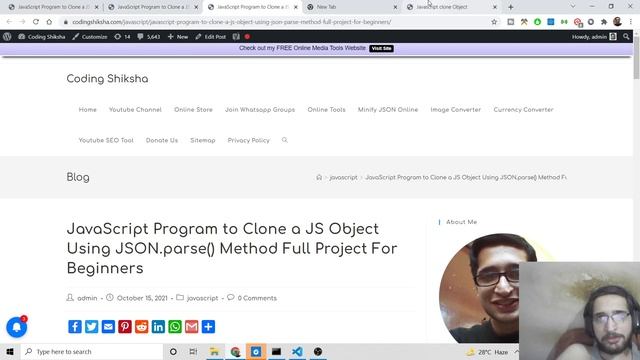
Task: Share post via blue Email icon
Action: coord(108,327)
